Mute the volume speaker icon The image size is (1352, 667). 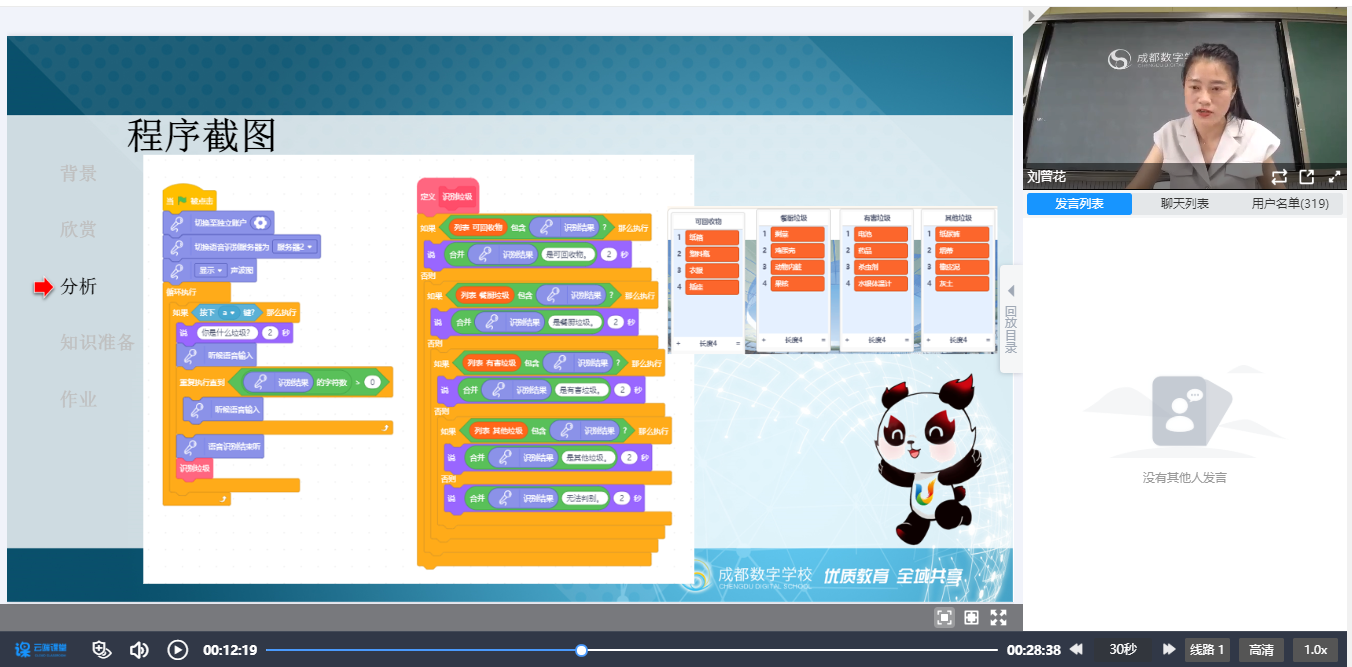[x=139, y=650]
